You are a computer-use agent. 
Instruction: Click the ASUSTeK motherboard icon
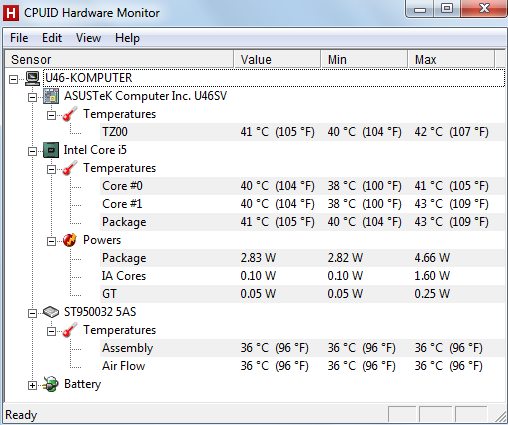click(x=51, y=96)
